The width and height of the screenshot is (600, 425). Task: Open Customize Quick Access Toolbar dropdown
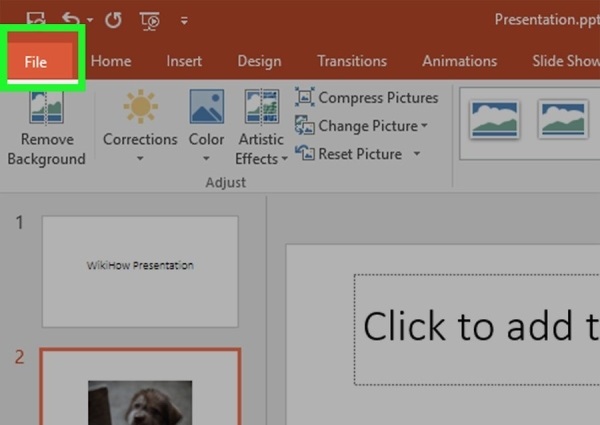(x=183, y=19)
